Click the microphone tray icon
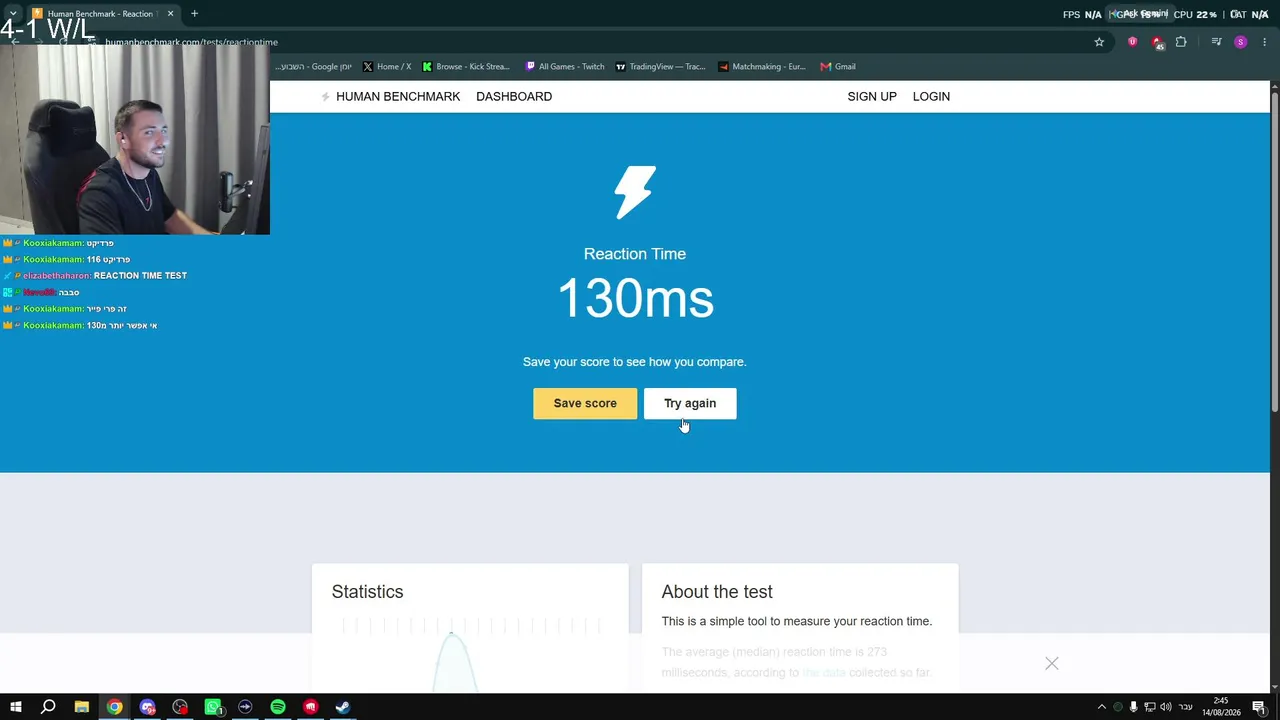Image resolution: width=1280 pixels, height=720 pixels. (x=1133, y=707)
